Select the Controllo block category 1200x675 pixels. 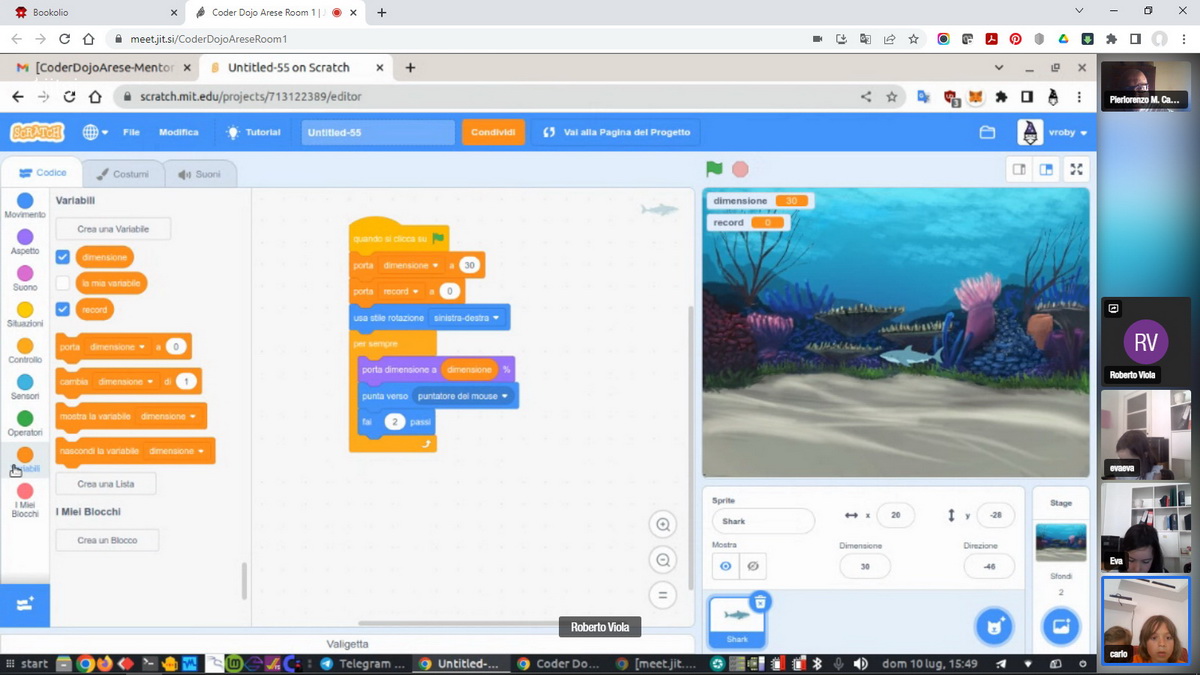[25, 351]
